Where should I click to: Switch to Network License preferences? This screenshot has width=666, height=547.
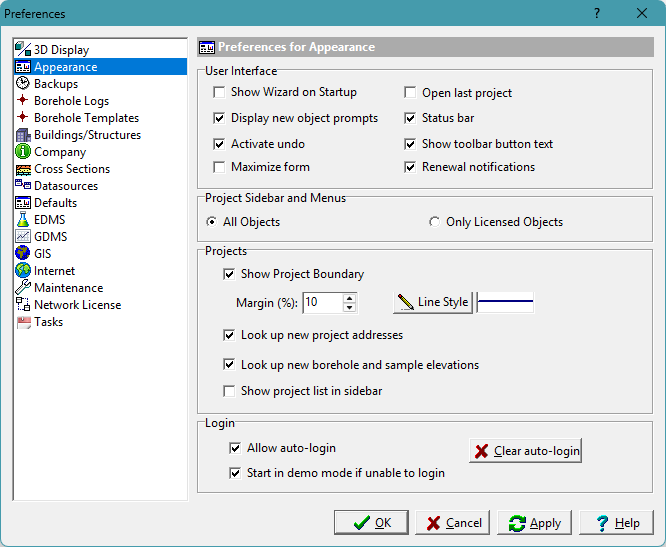77,305
